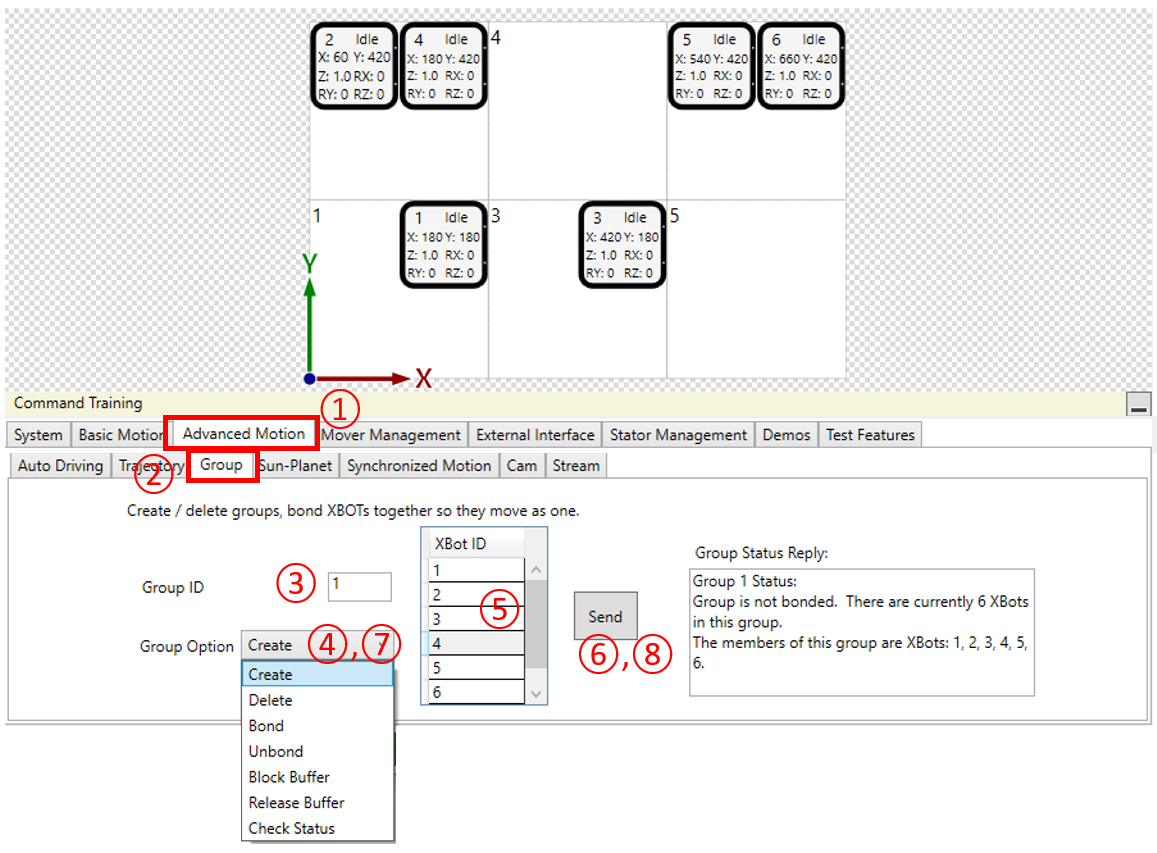Open the Sun-Planet sub-tab

click(295, 466)
